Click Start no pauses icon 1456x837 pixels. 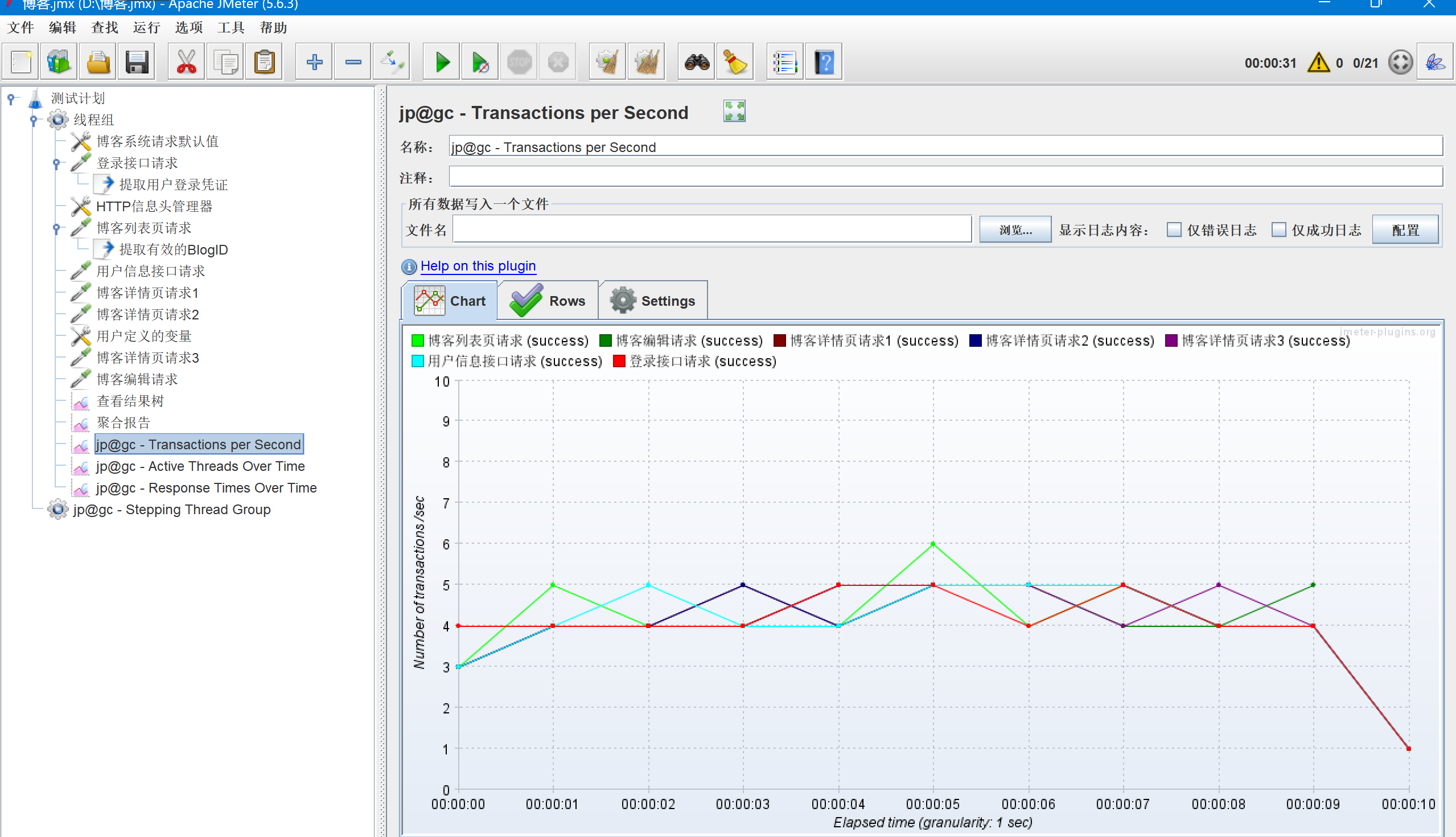click(x=480, y=62)
